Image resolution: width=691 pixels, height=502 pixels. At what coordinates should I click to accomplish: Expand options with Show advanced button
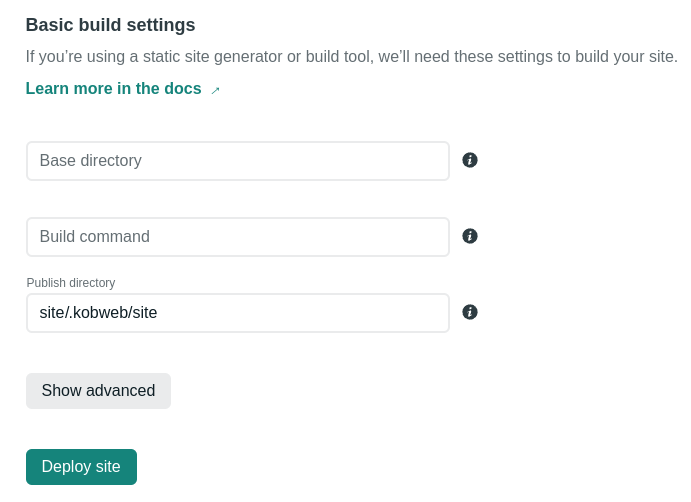(98, 391)
